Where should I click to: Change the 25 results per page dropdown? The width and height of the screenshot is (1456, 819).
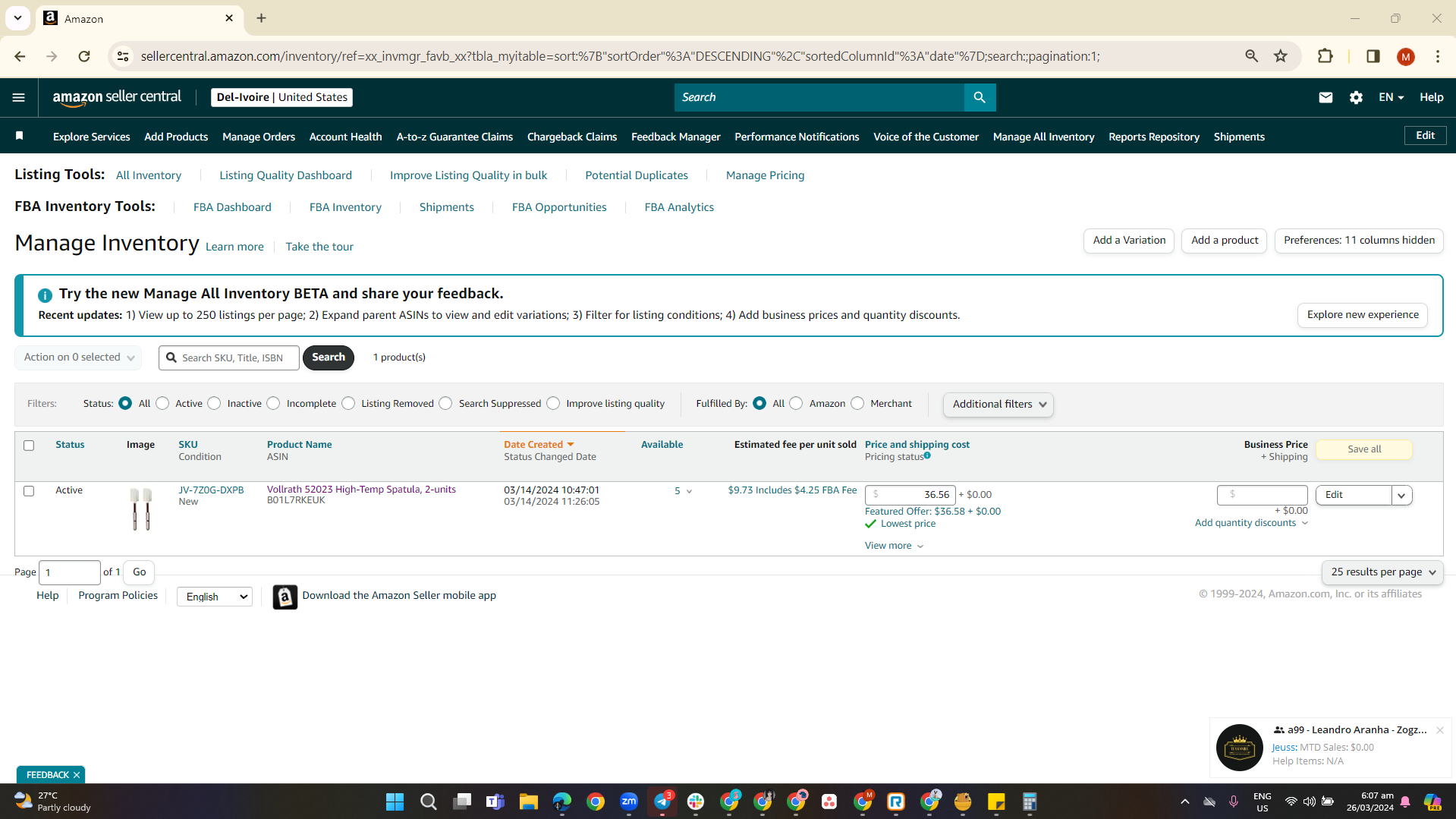coord(1382,572)
